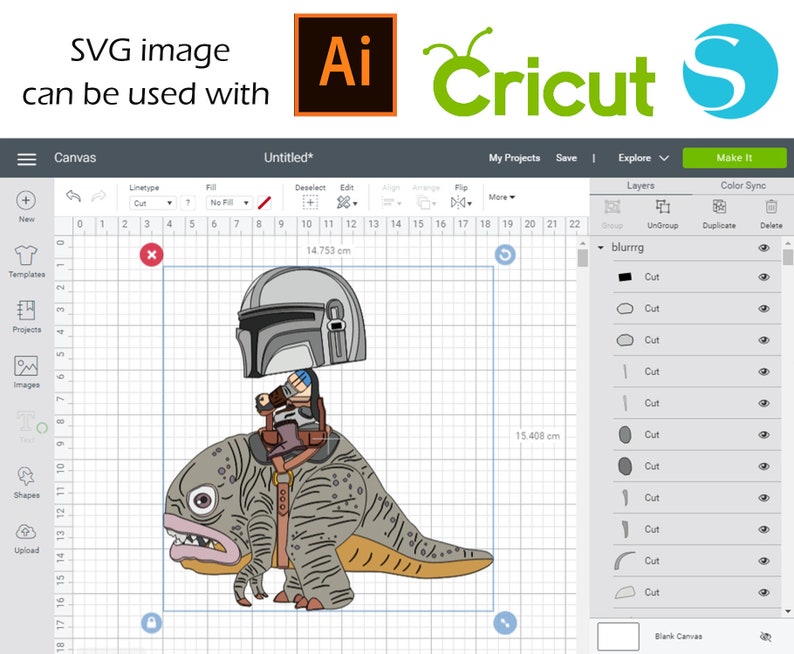Toggle visibility of curved arc Cut layer
794x654 pixels.
pyautogui.click(x=764, y=561)
